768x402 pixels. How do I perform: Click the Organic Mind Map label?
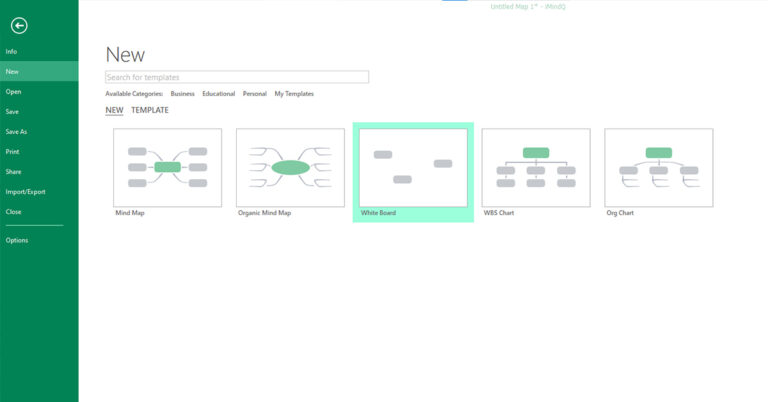264,213
